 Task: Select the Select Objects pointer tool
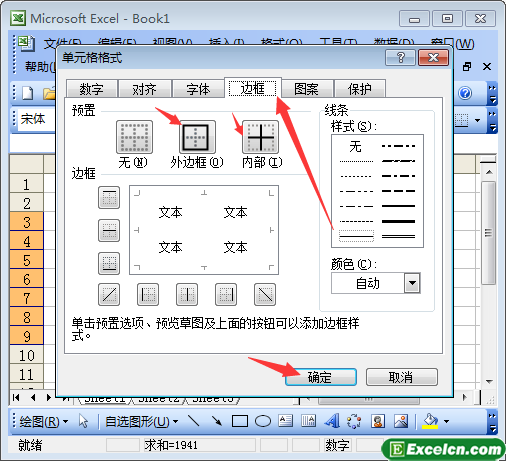pos(83,421)
